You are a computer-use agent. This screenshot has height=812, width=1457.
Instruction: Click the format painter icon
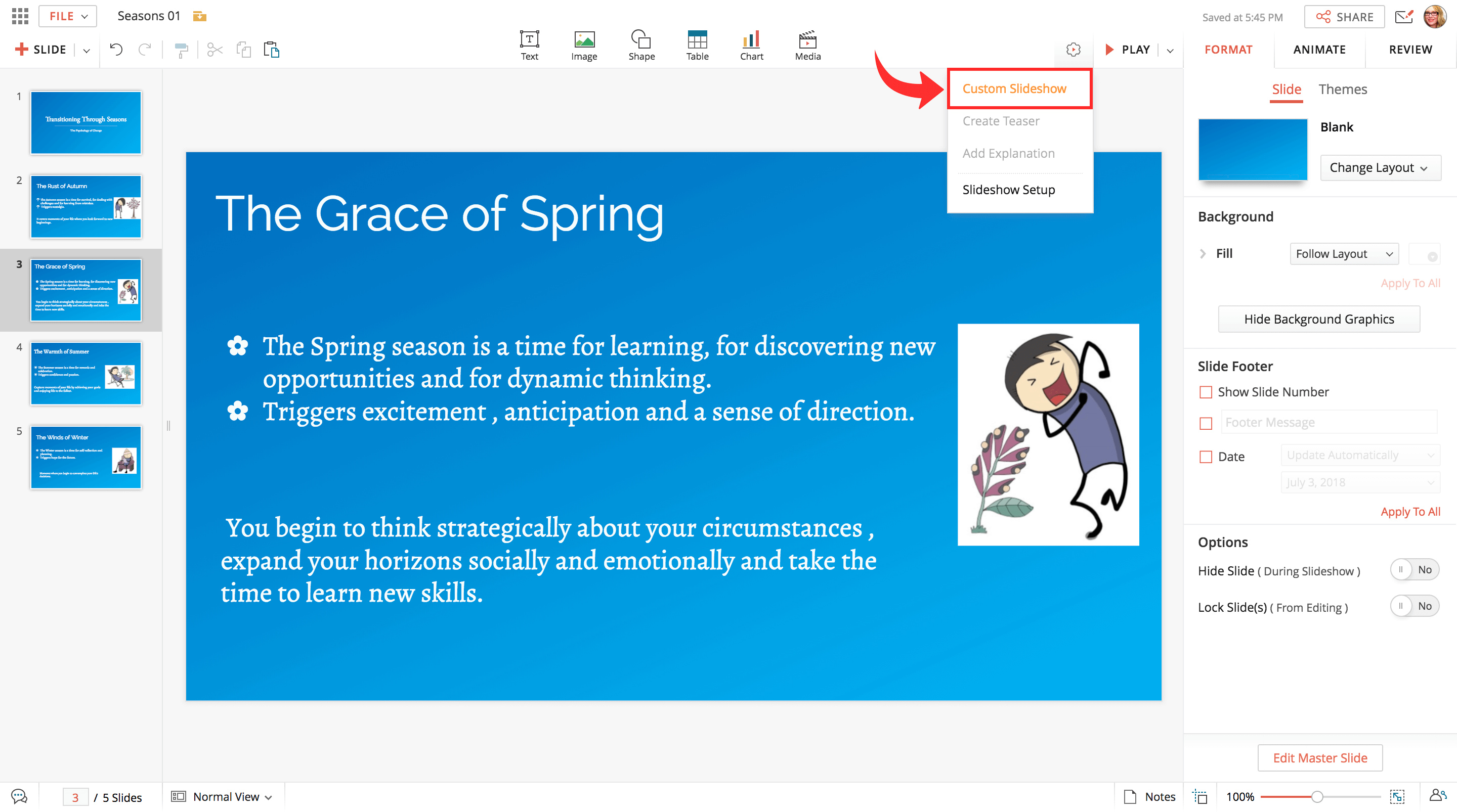(181, 51)
